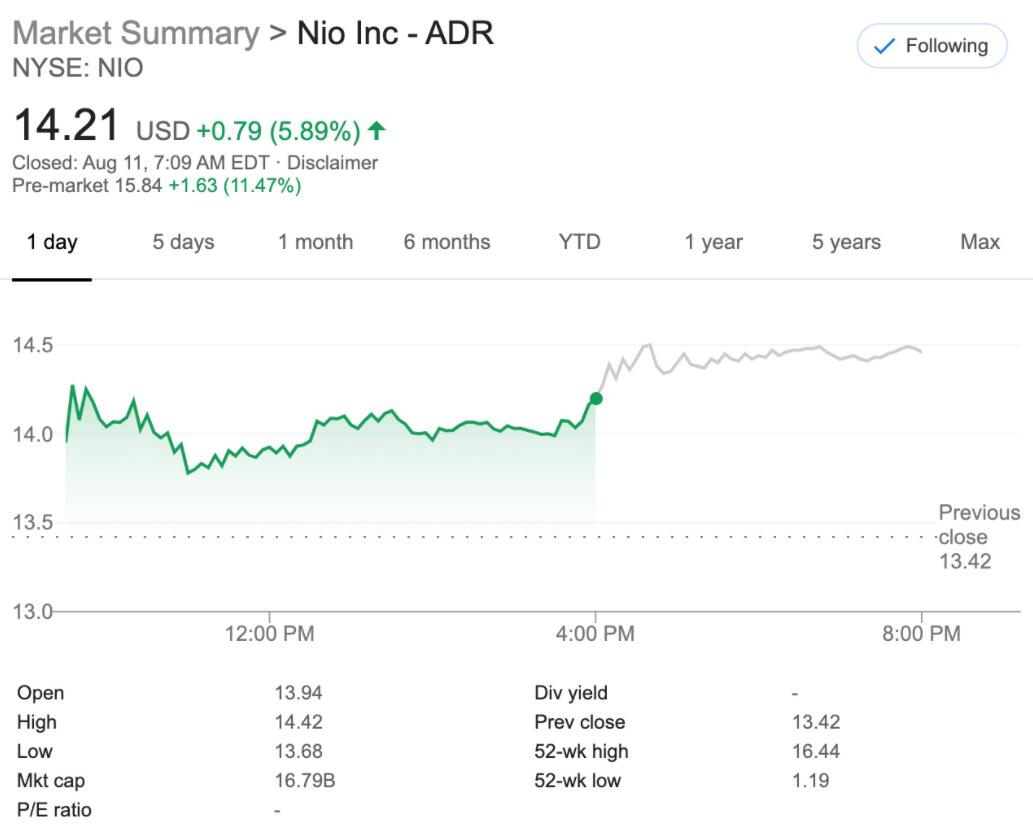View the 6 months performance tab
Image resolution: width=1033 pixels, height=834 pixels.
coord(447,242)
